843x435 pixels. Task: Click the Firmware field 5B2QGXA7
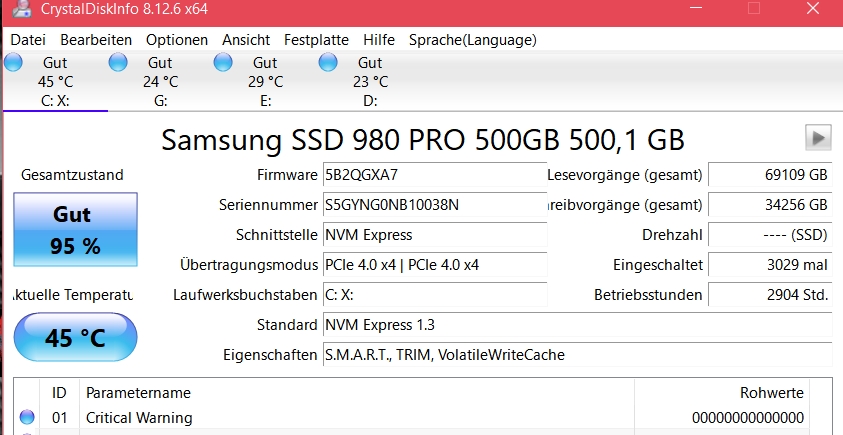click(434, 175)
